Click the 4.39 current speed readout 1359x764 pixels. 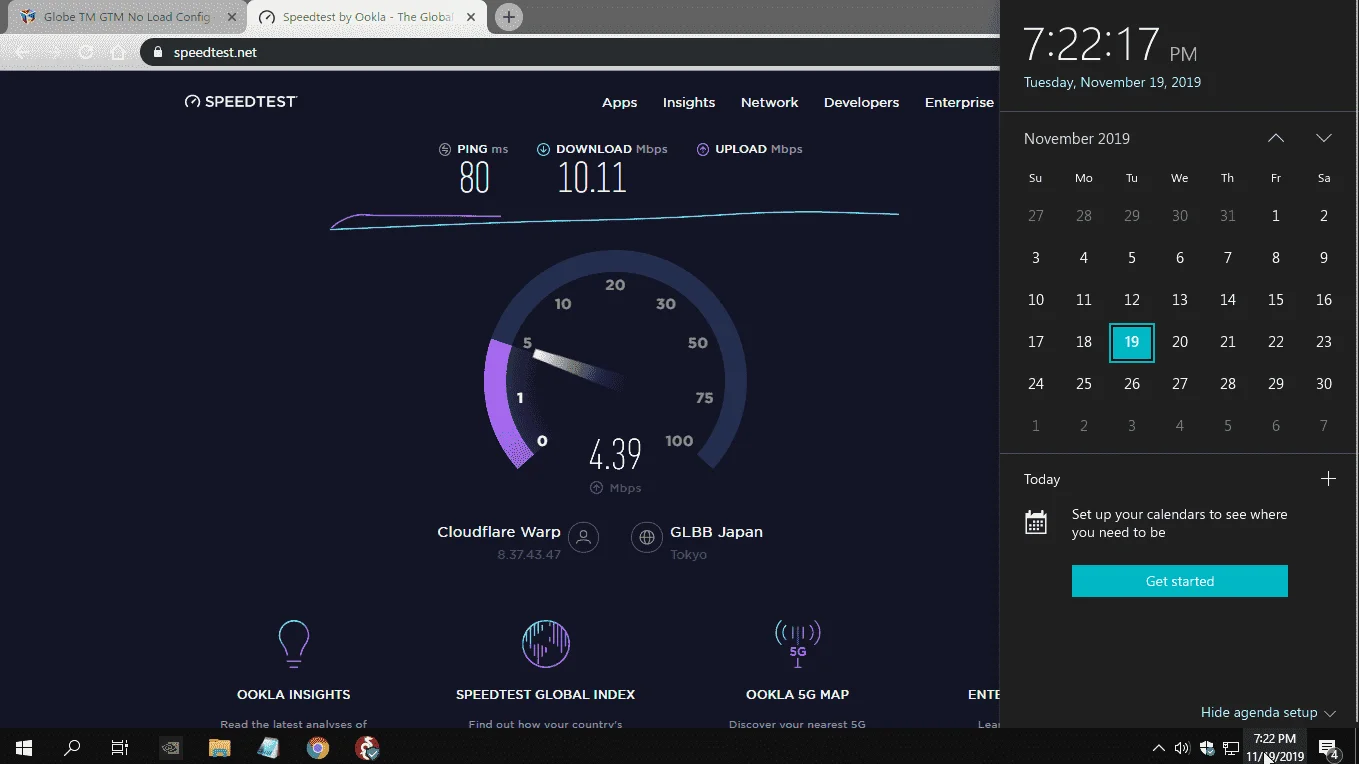[615, 454]
